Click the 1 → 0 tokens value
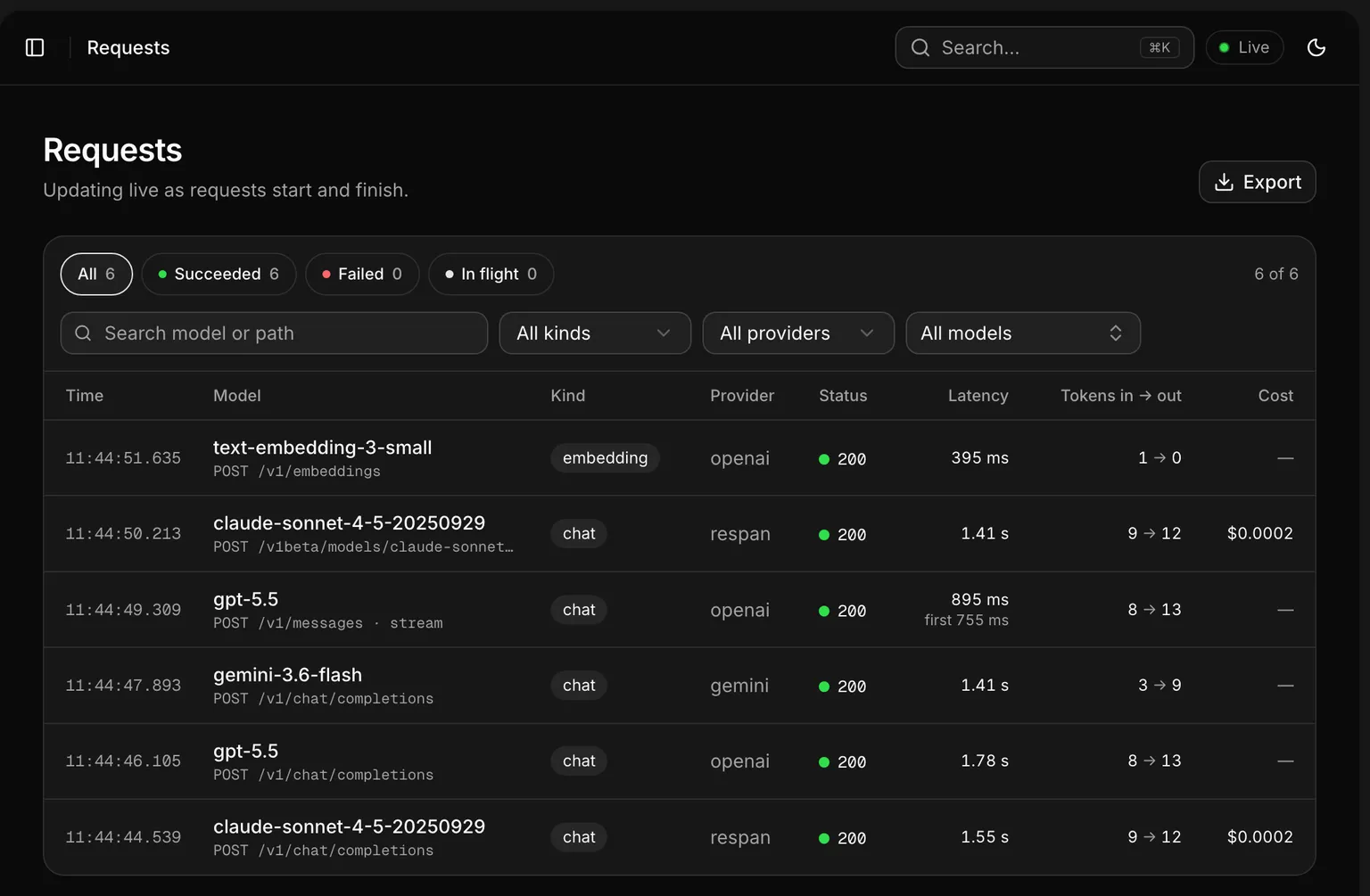This screenshot has width=1370, height=896. coord(1160,458)
